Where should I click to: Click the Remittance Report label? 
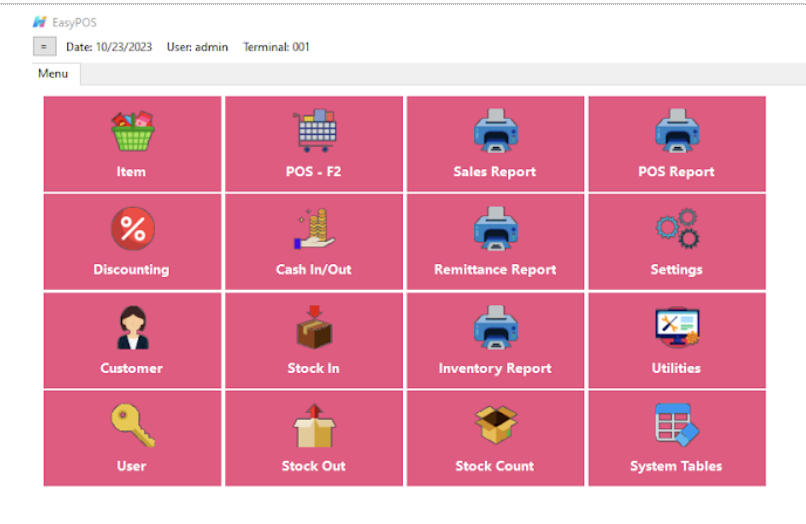point(495,270)
